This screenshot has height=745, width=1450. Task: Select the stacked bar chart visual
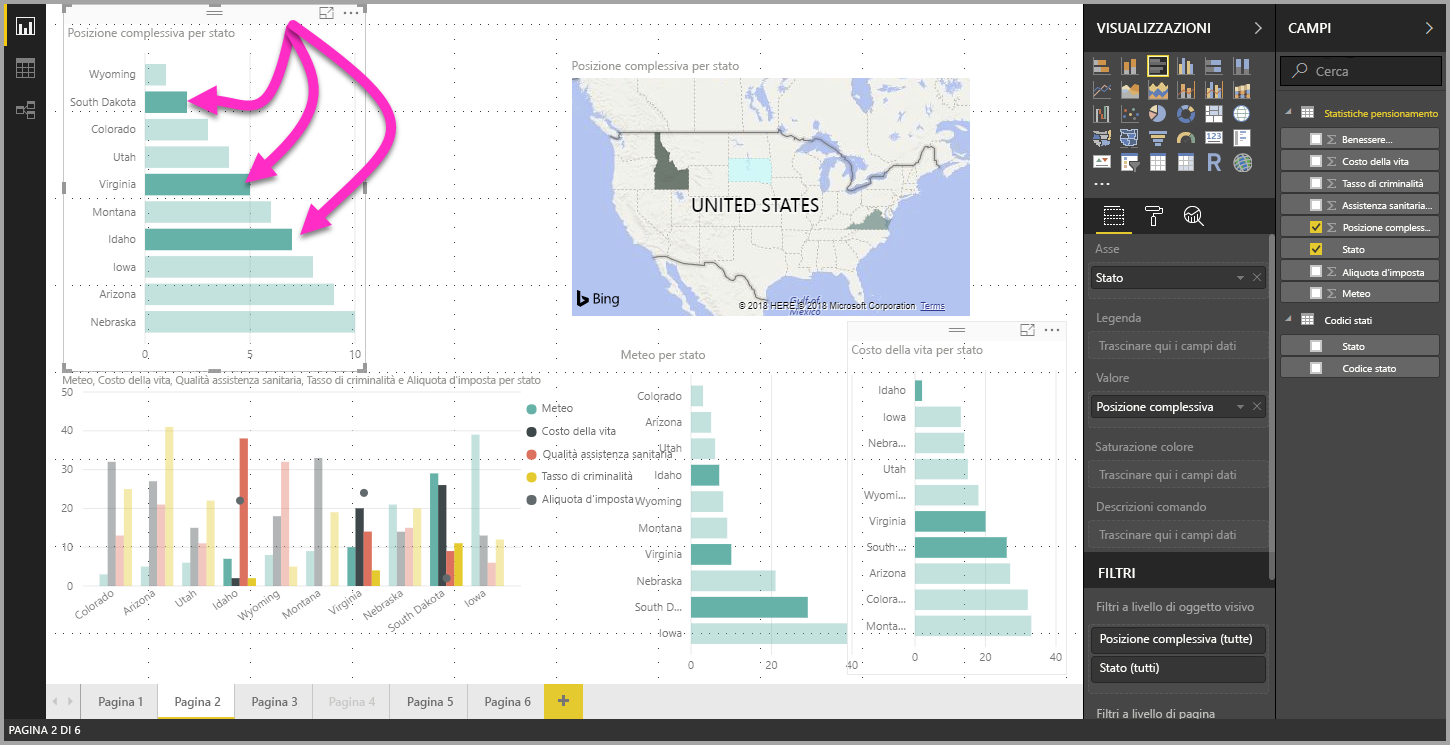coord(1102,66)
